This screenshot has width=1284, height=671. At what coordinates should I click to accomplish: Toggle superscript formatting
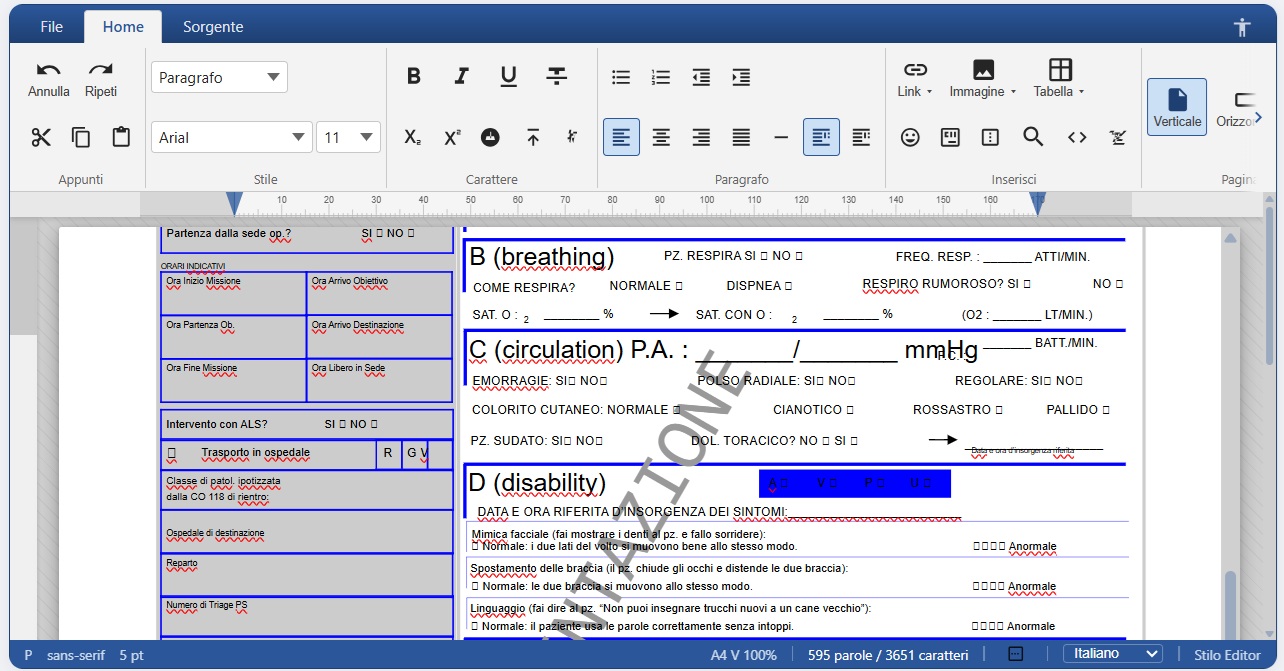coord(452,137)
